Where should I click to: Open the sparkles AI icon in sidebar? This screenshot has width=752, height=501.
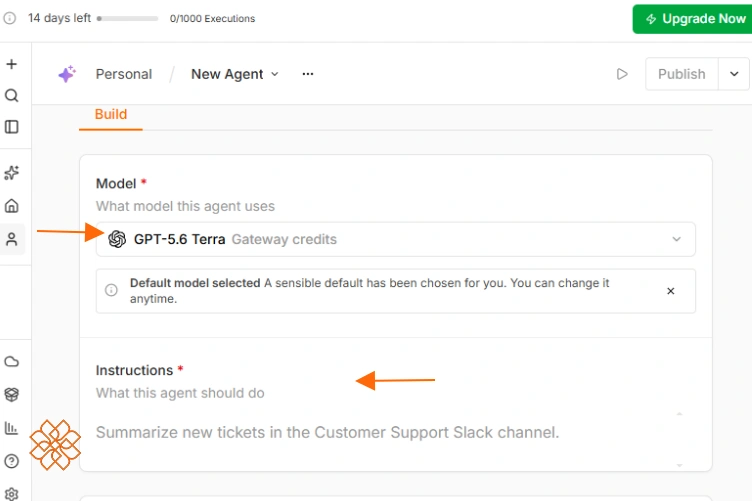[x=12, y=173]
